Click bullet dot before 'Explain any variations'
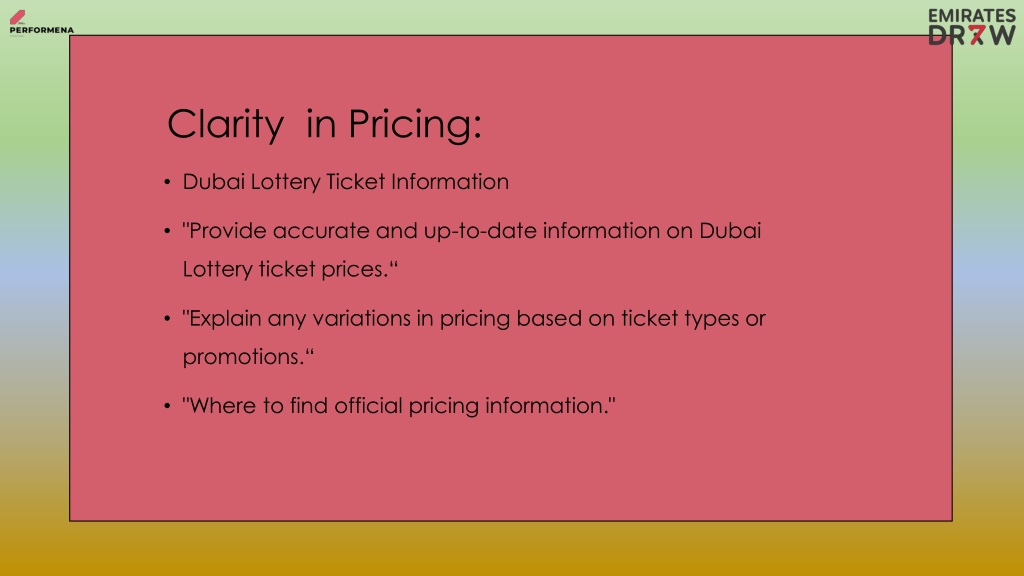The image size is (1024, 576). point(167,319)
